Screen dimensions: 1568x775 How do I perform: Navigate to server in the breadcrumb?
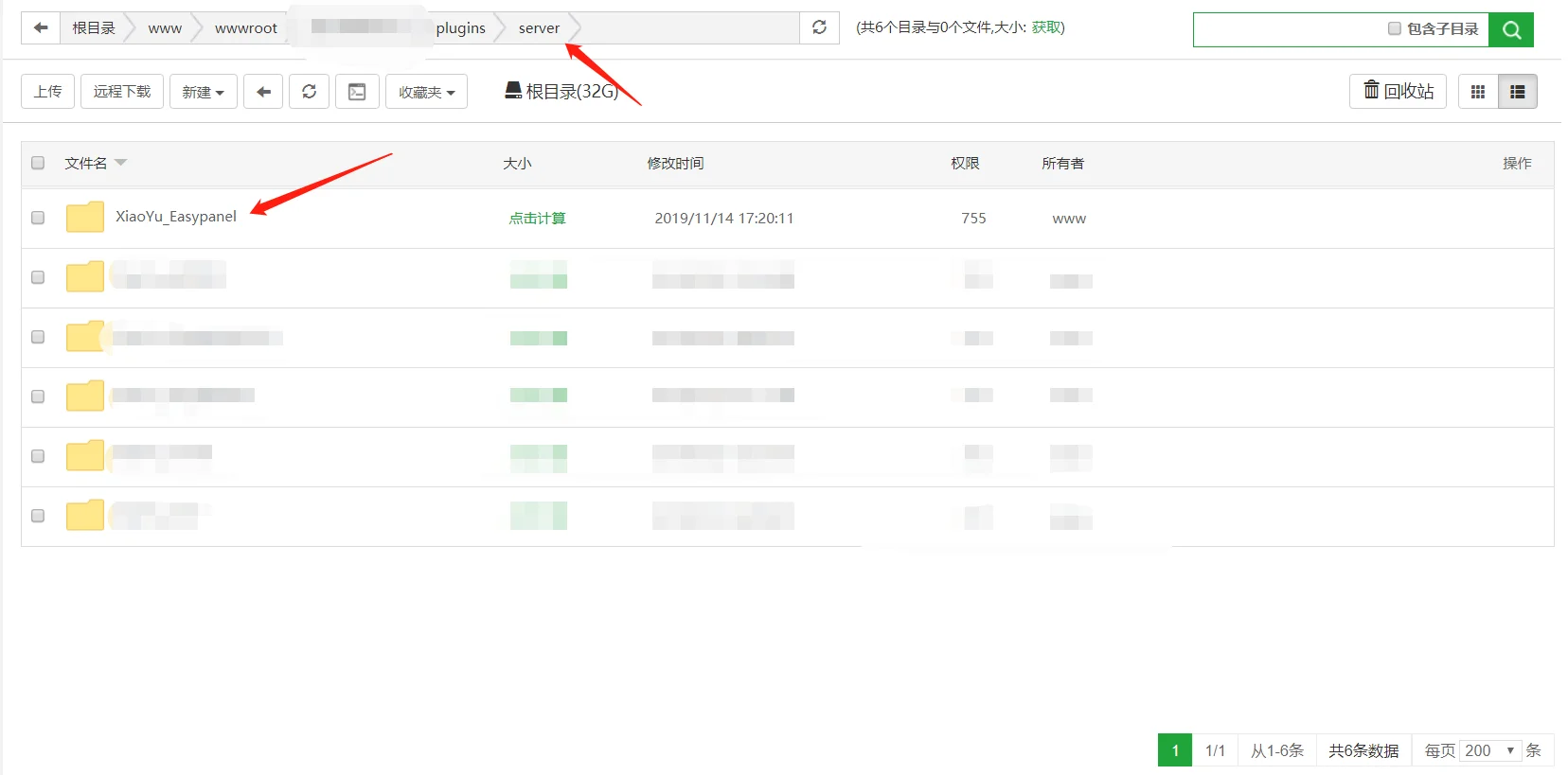(539, 28)
